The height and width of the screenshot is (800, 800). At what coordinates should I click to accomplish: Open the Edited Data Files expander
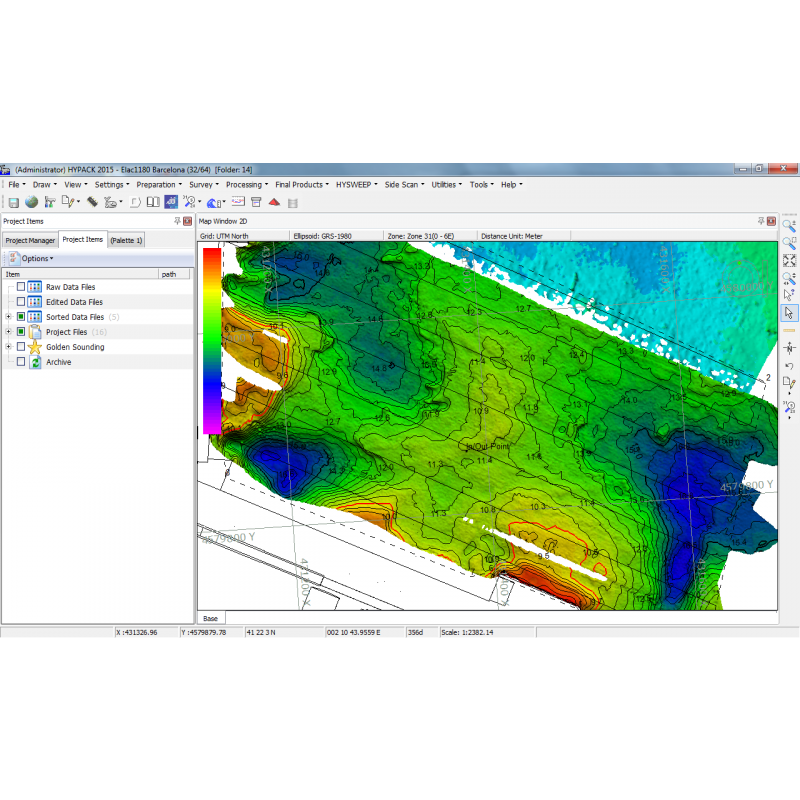click(x=6, y=302)
